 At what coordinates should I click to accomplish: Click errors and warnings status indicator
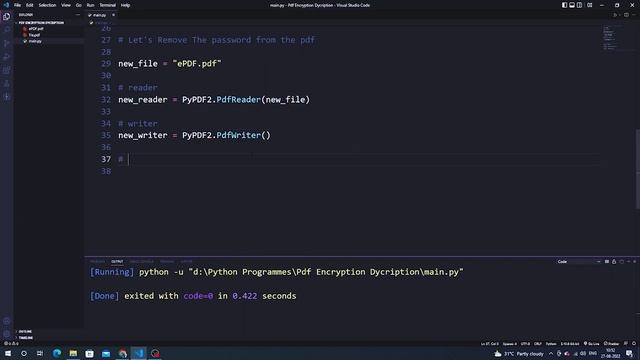[11, 344]
